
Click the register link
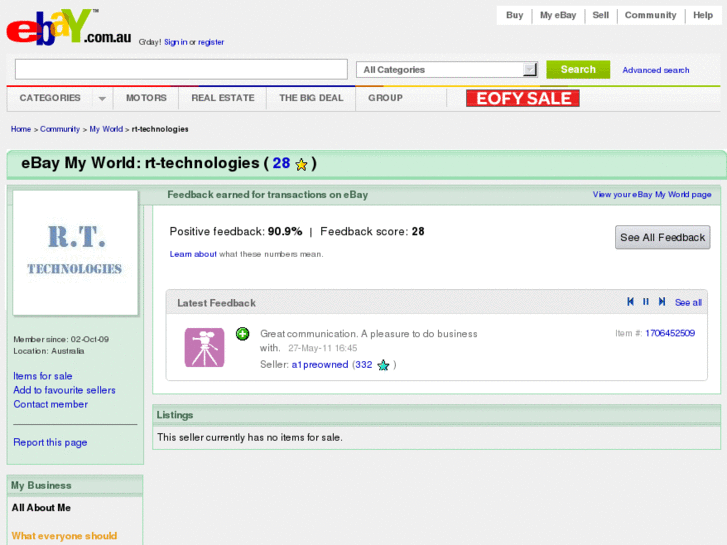(211, 42)
